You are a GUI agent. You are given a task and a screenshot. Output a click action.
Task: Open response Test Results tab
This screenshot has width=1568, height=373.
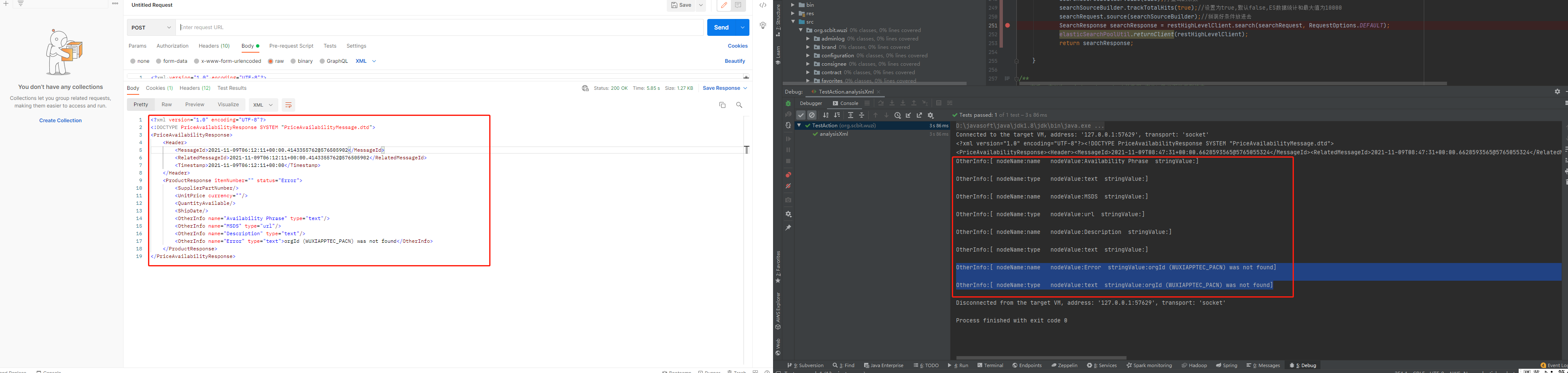232,88
